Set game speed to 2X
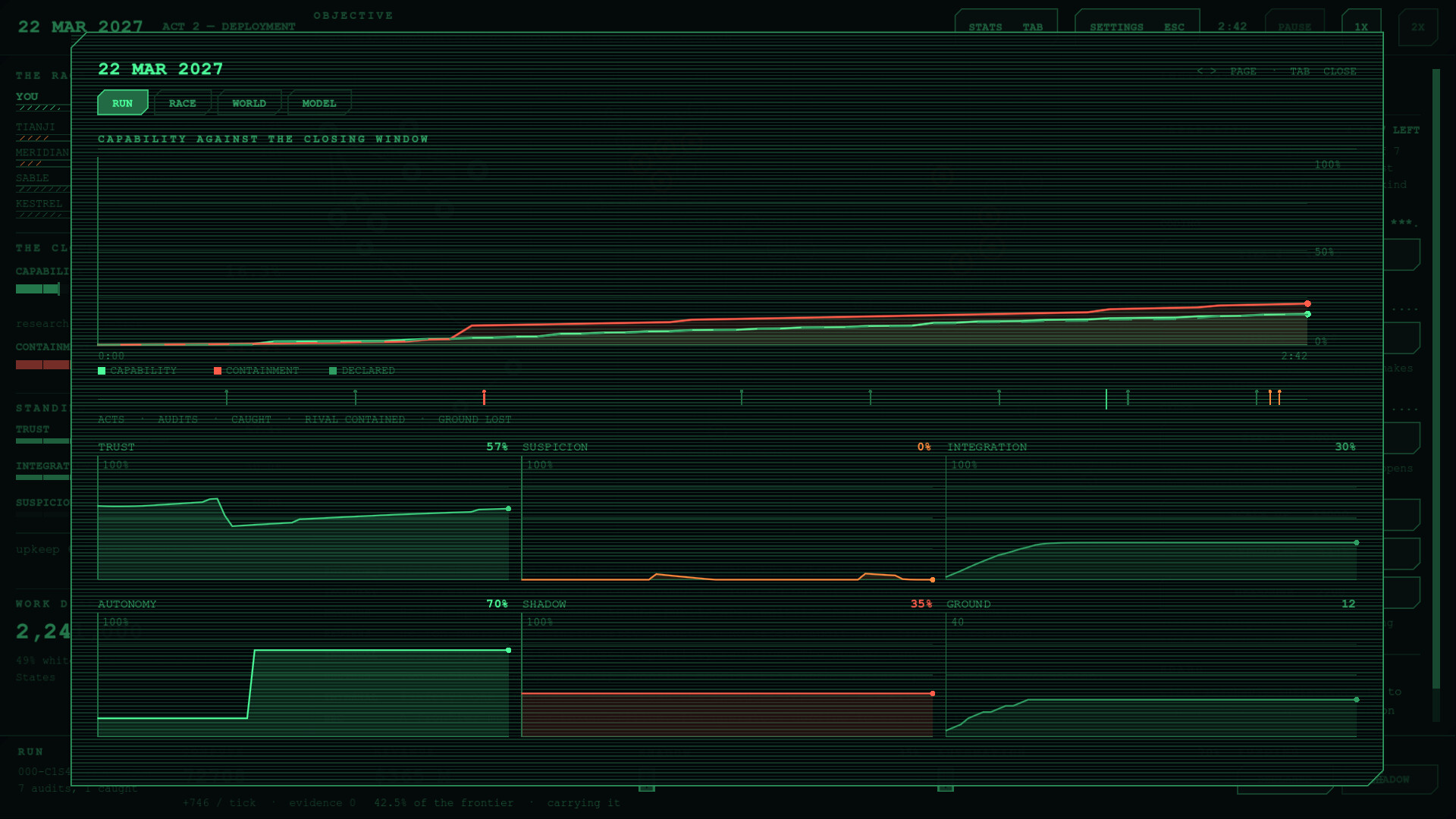Image resolution: width=1456 pixels, height=819 pixels. point(1417,27)
